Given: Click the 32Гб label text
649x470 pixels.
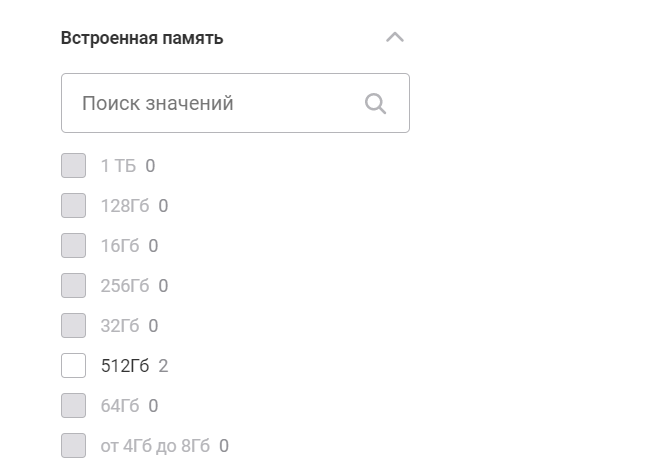Looking at the screenshot, I should (120, 326).
